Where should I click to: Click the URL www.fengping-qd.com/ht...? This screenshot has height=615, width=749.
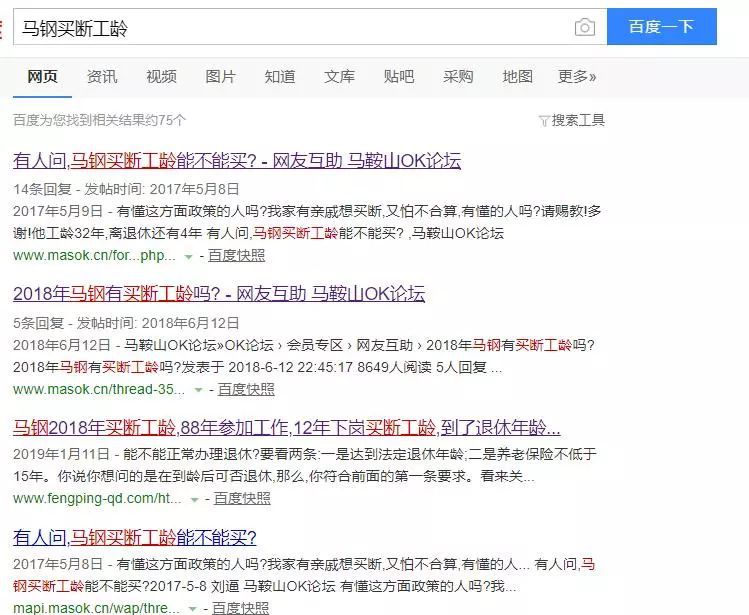(97, 498)
